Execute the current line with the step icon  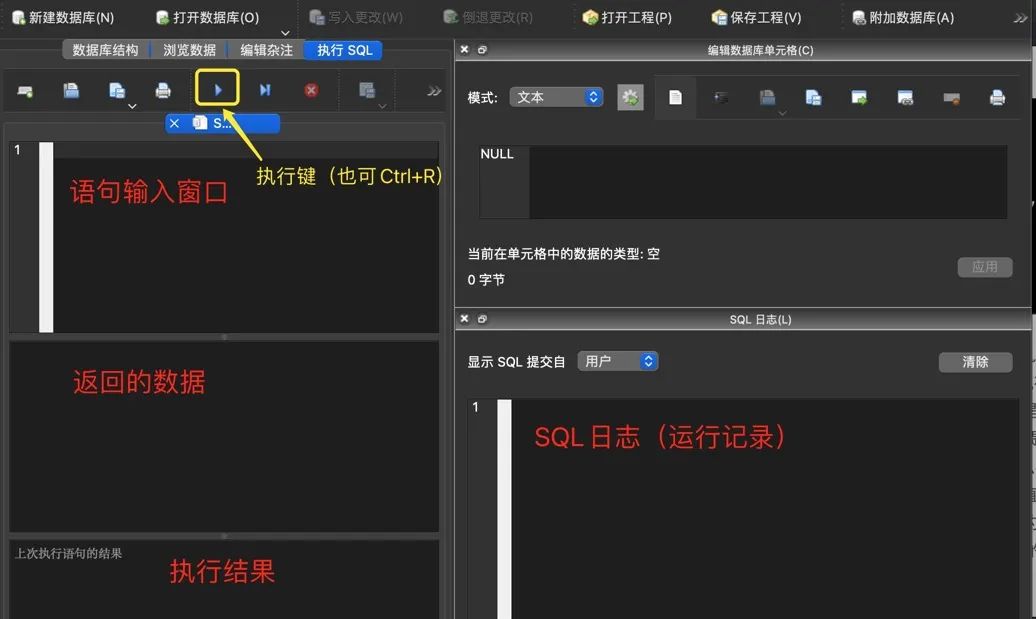265,90
